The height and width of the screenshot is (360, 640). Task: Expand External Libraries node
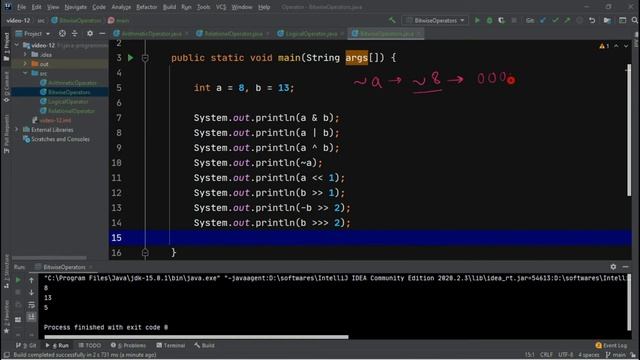click(x=17, y=129)
